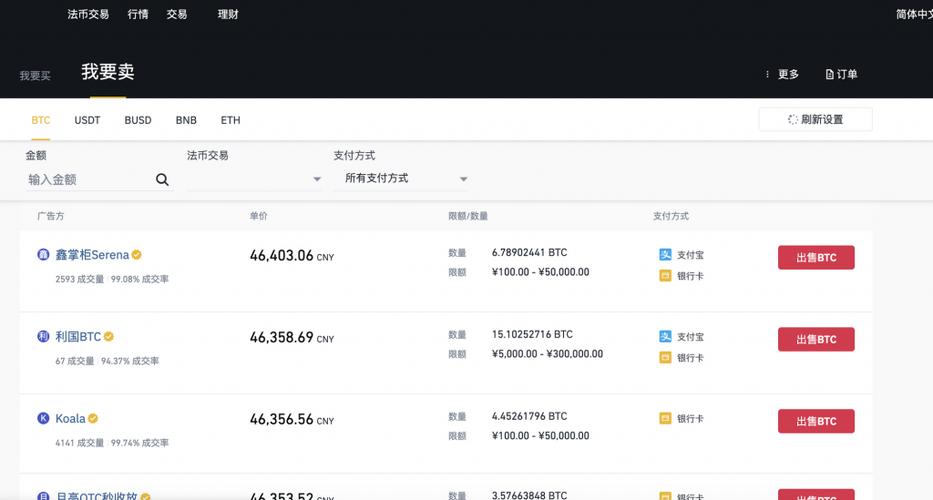Expand the 法币交易 fiat currency dropdown
The image size is (933, 500).
tap(316, 180)
